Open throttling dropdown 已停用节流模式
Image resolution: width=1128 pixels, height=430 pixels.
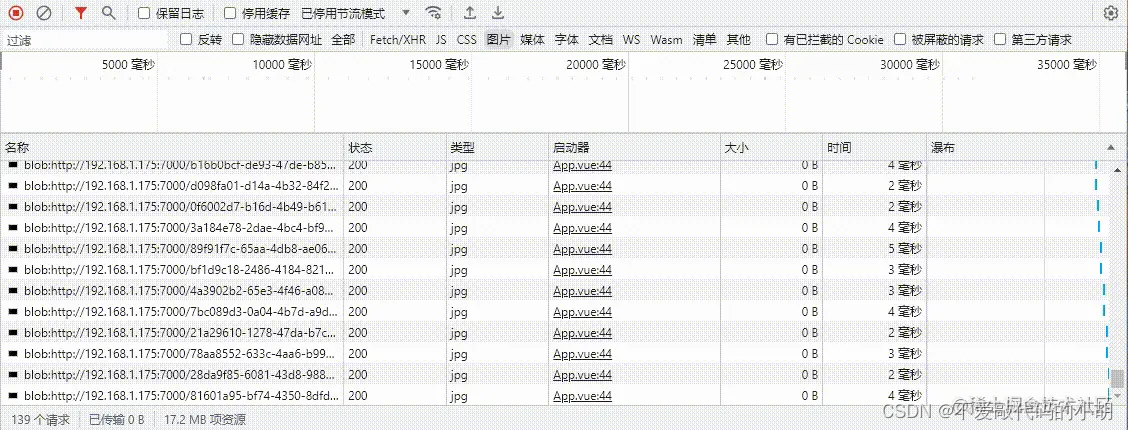point(355,13)
